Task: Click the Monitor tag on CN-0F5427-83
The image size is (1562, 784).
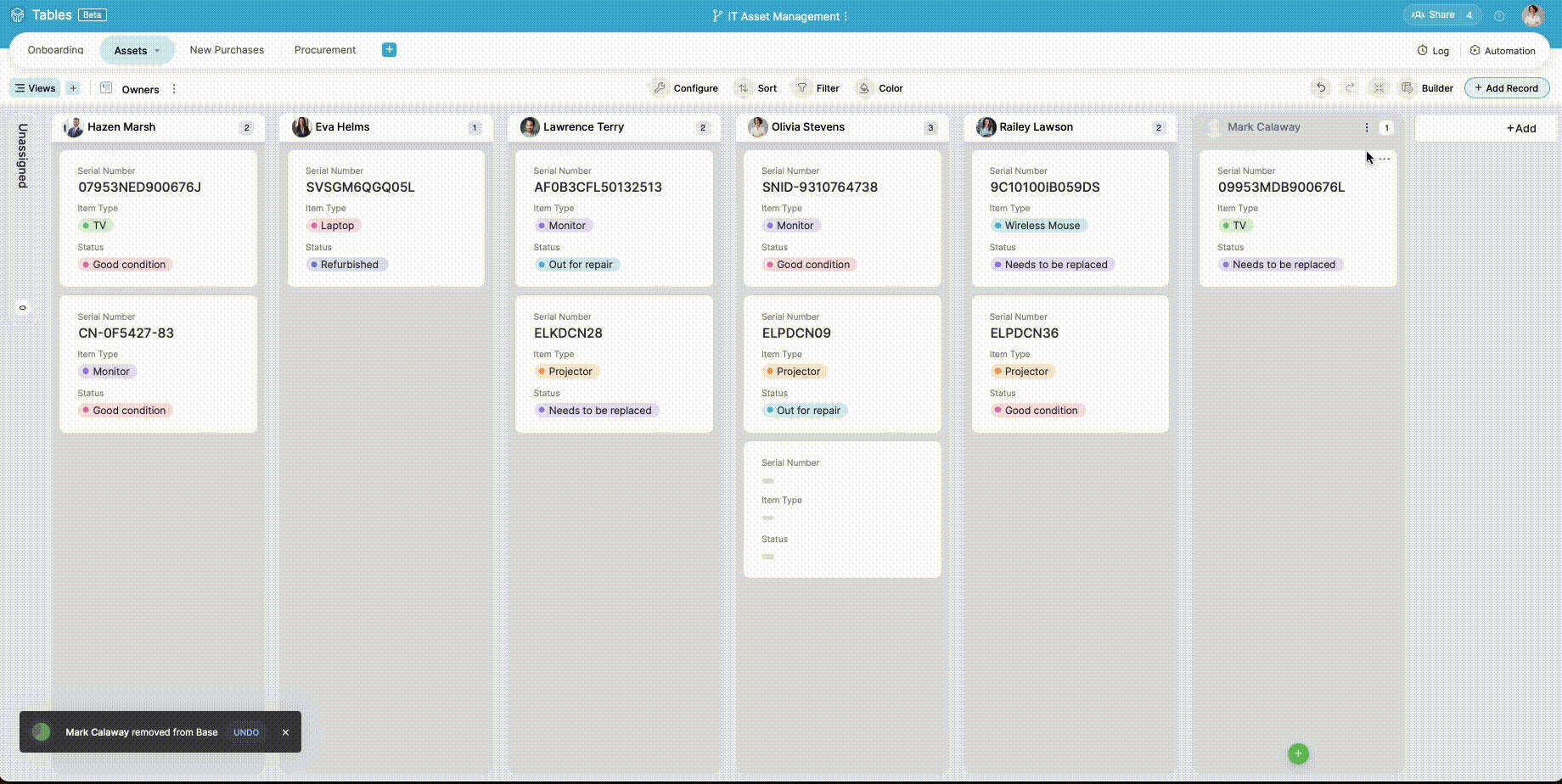Action: pyautogui.click(x=107, y=372)
